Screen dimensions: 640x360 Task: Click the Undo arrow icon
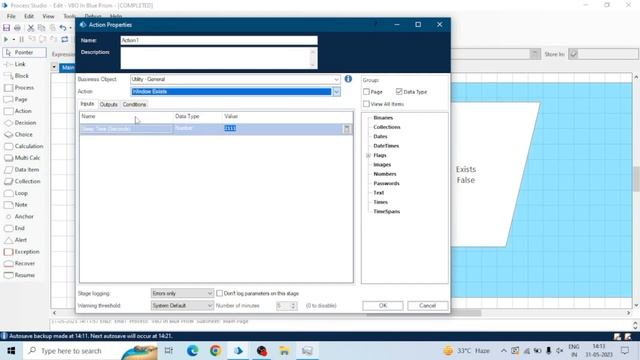pos(63,28)
